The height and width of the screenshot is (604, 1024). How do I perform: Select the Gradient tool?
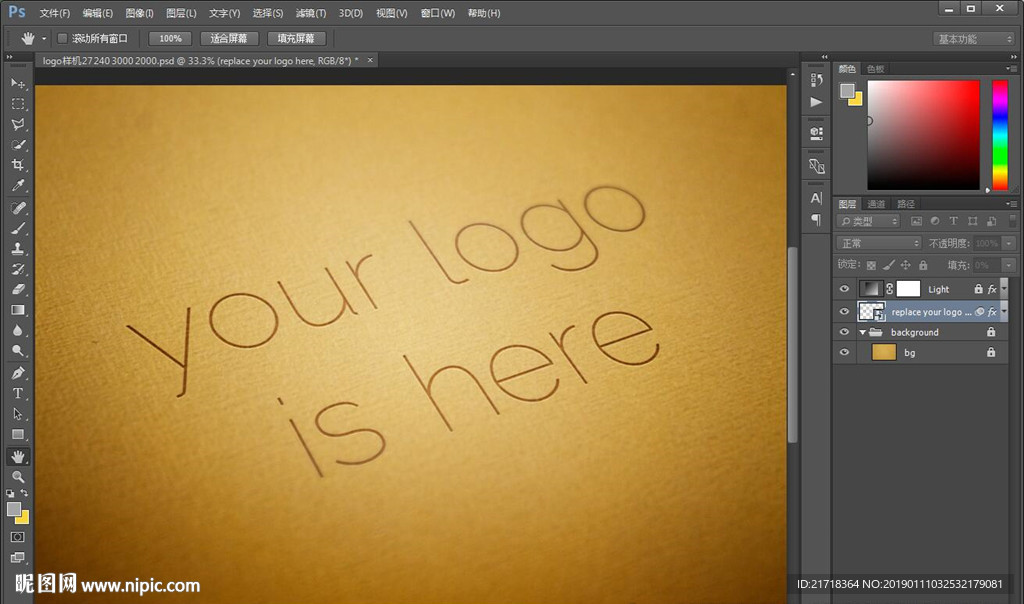(x=18, y=310)
